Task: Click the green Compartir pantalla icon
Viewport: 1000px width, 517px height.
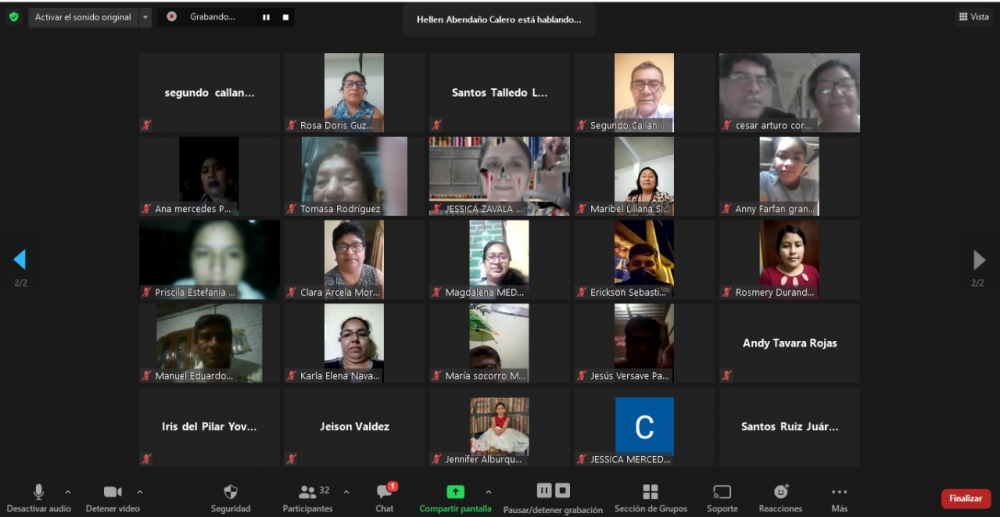Action: point(455,492)
